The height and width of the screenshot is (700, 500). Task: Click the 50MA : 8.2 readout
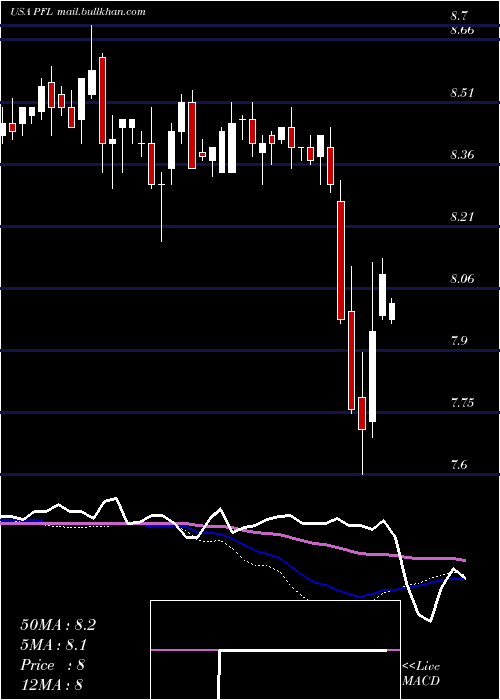pyautogui.click(x=58, y=625)
